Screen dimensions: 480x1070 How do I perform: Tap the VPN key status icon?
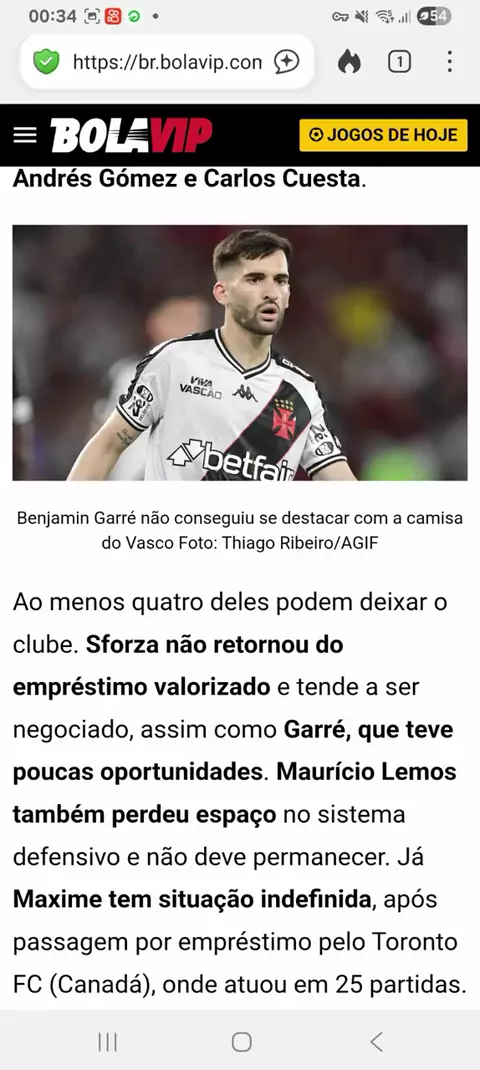click(340, 16)
